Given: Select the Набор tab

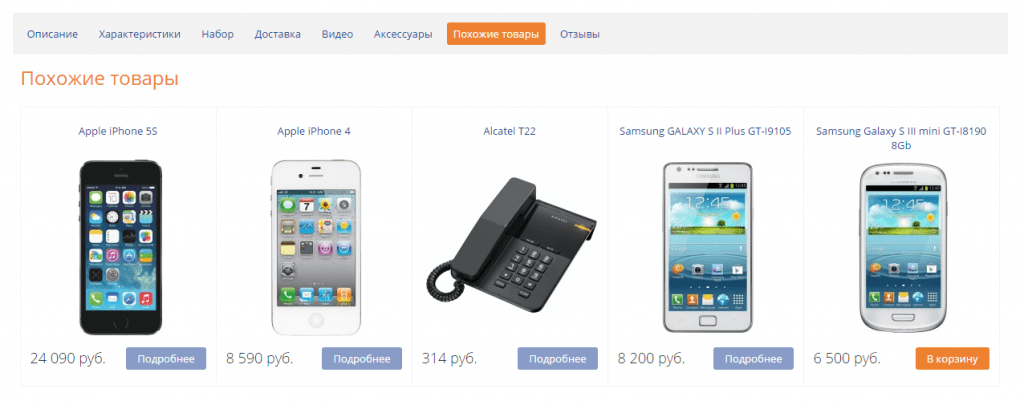Looking at the screenshot, I should (x=217, y=34).
